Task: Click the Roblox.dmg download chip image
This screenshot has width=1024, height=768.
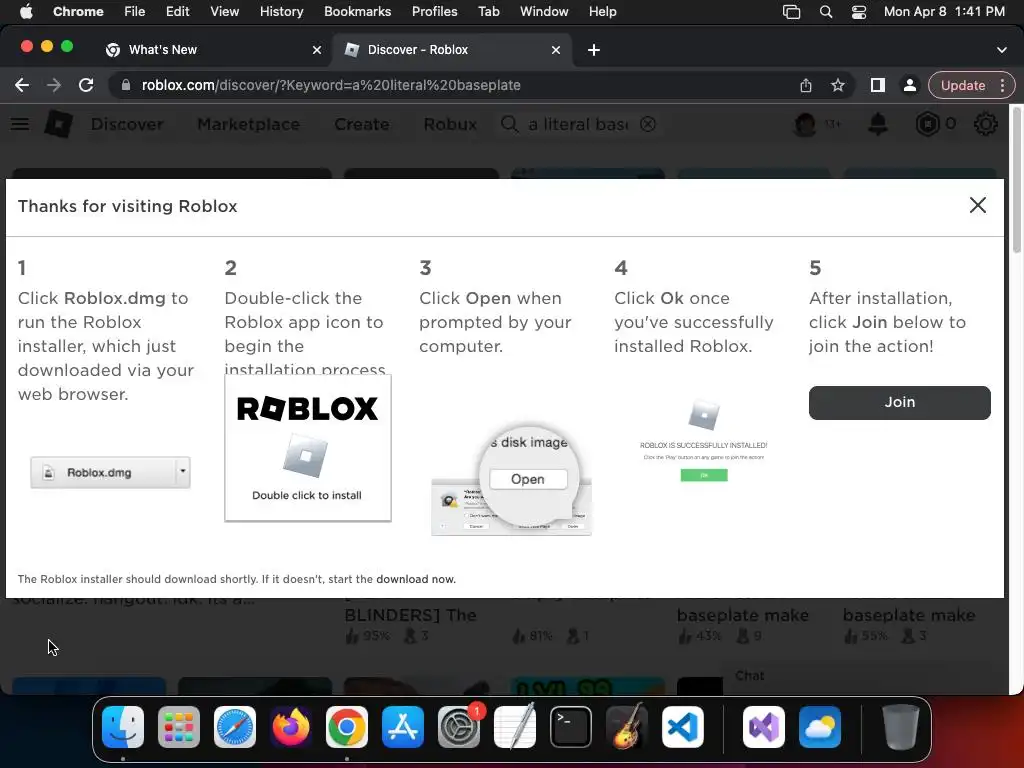Action: (110, 472)
